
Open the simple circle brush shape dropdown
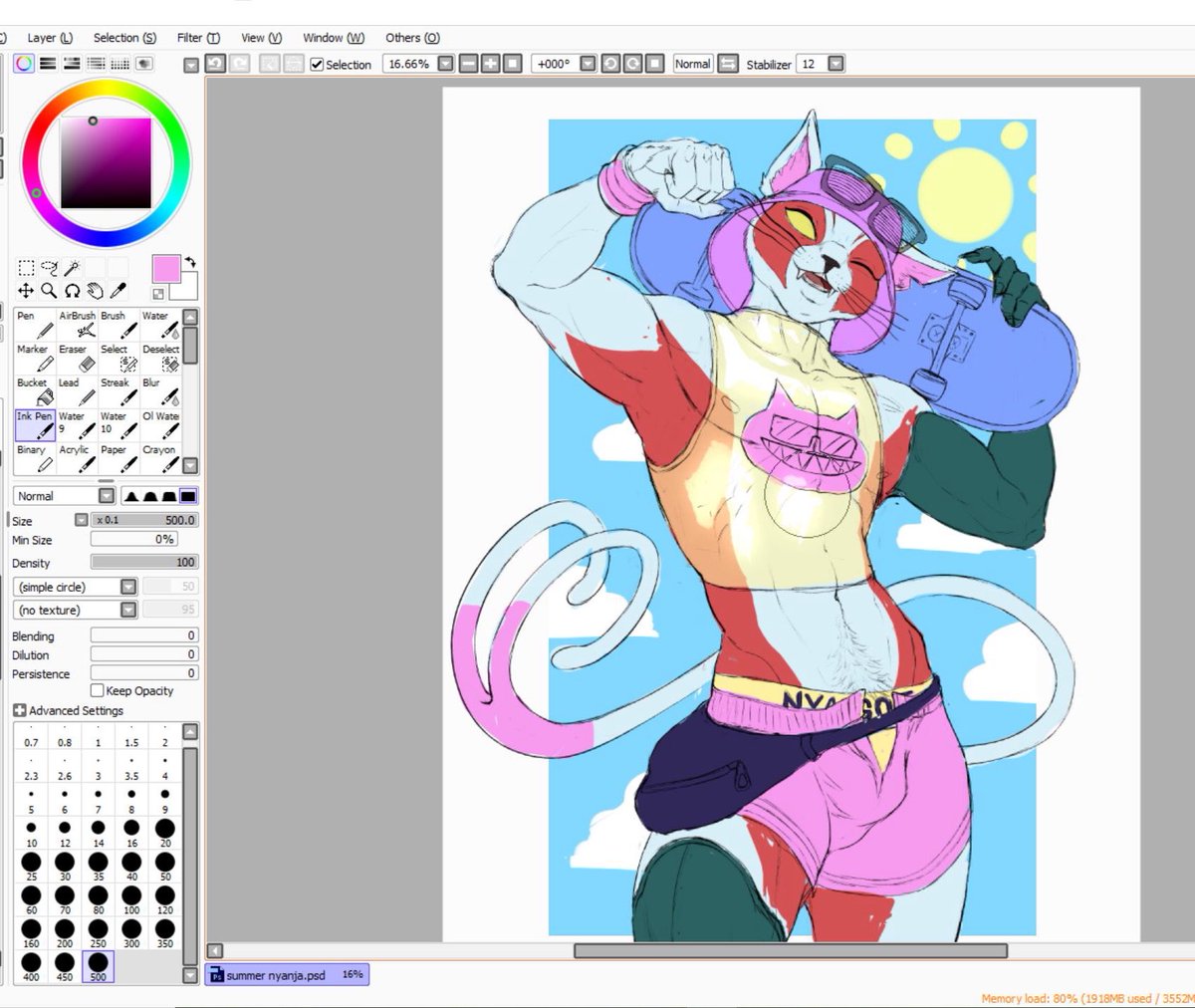click(76, 587)
